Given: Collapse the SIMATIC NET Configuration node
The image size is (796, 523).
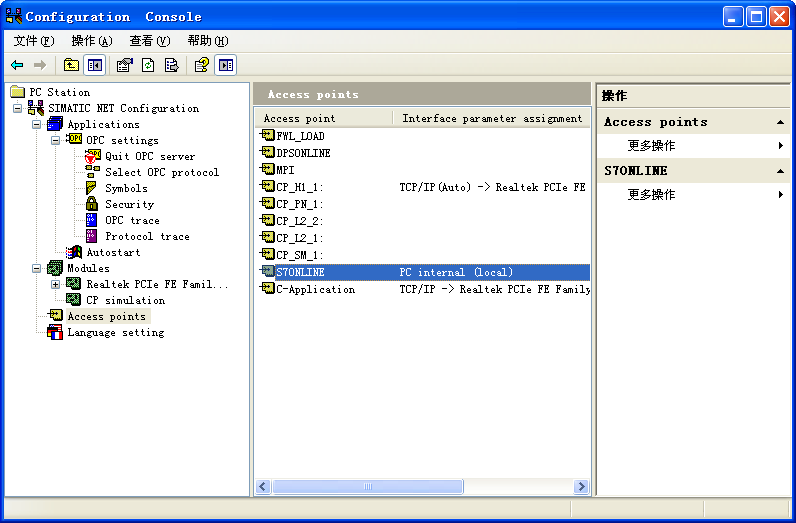Looking at the screenshot, I should [18, 108].
